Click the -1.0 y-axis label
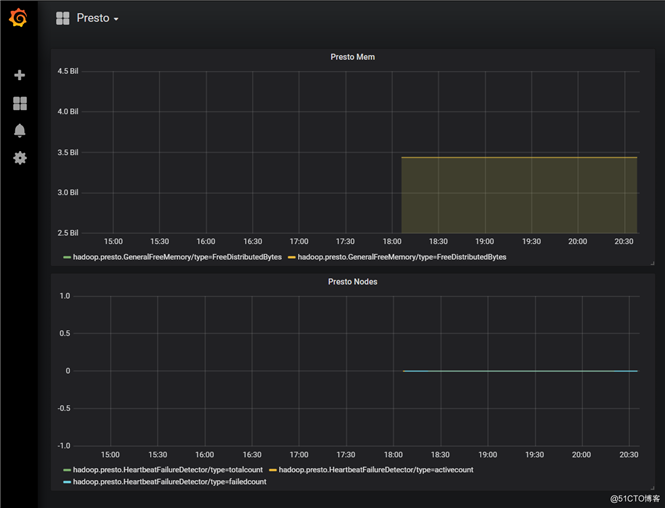Viewport: 665px width, 508px height. pos(64,446)
